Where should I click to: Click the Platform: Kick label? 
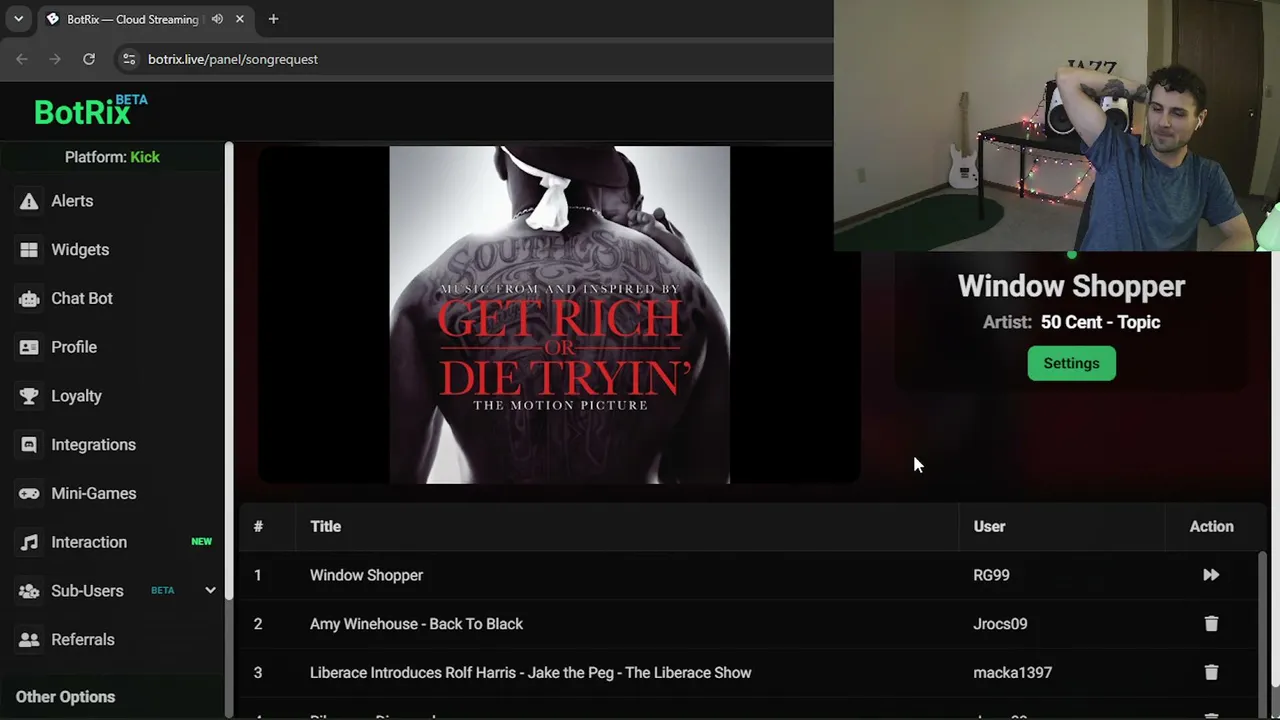[x=112, y=157]
